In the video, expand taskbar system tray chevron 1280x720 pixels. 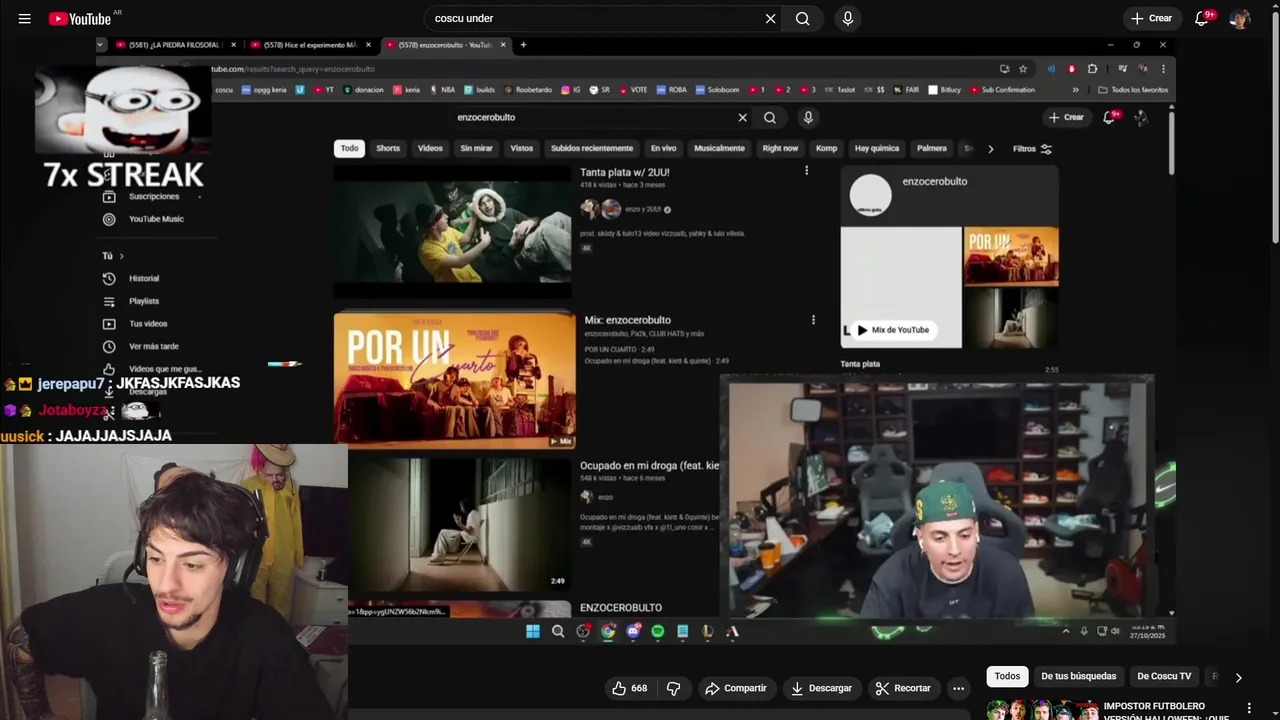tap(1066, 631)
